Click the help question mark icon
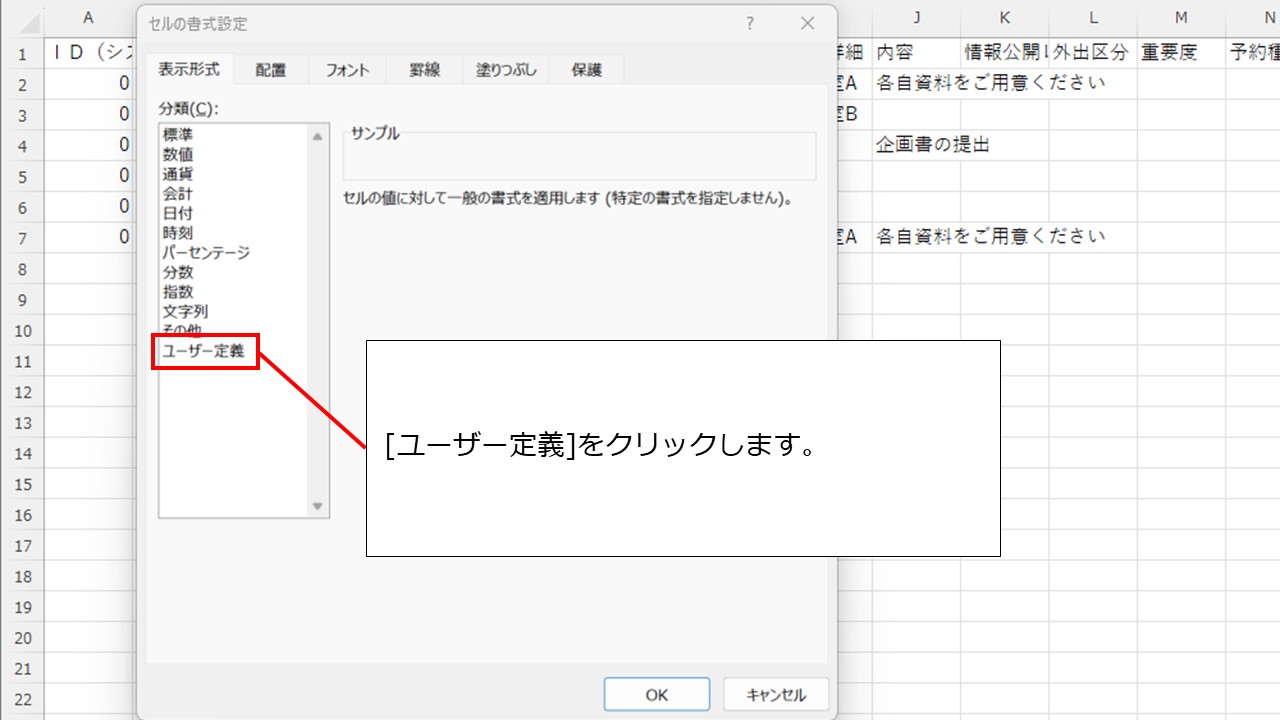This screenshot has height=720, width=1280. tap(750, 24)
